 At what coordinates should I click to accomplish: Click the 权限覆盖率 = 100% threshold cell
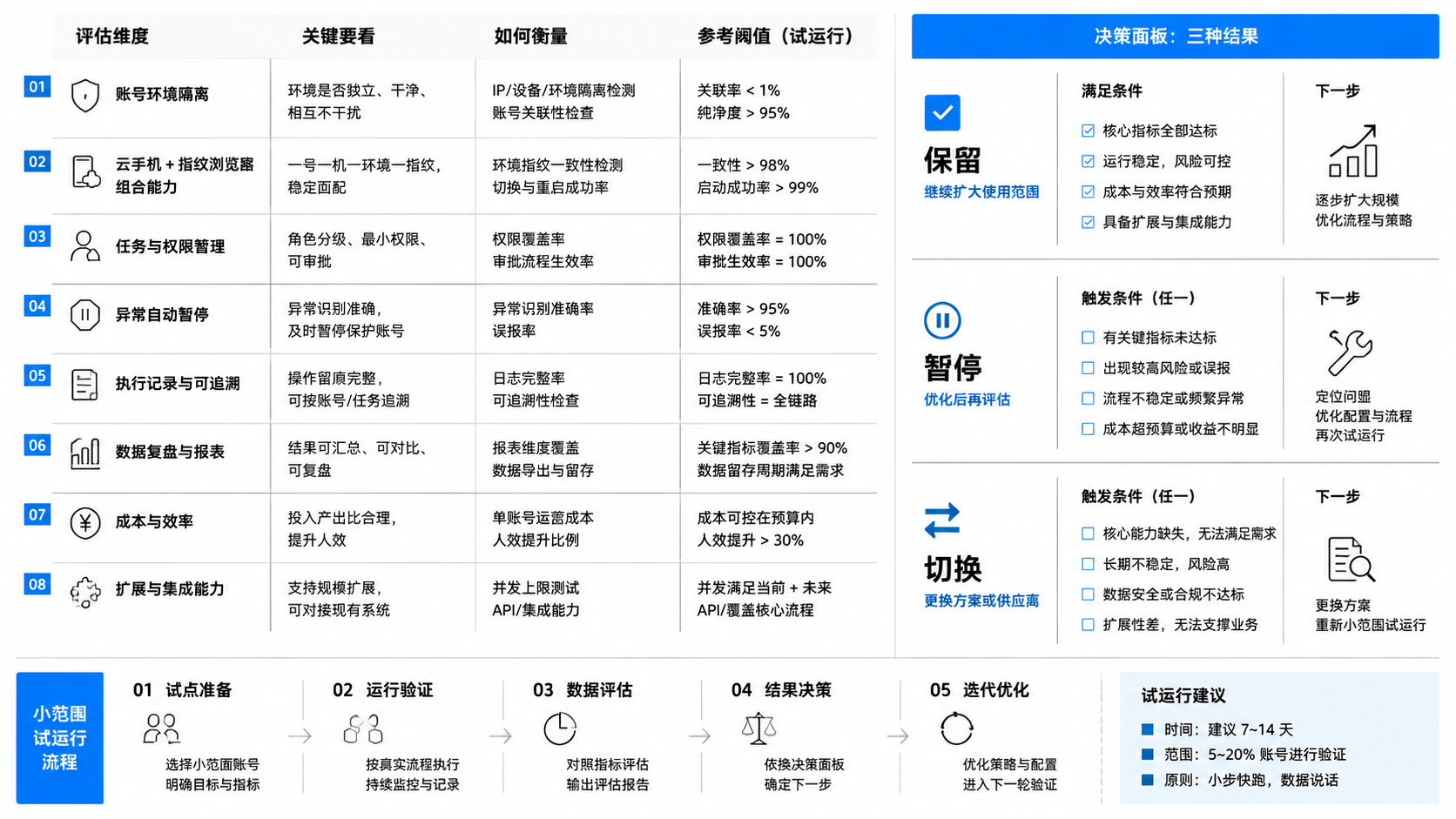762,239
